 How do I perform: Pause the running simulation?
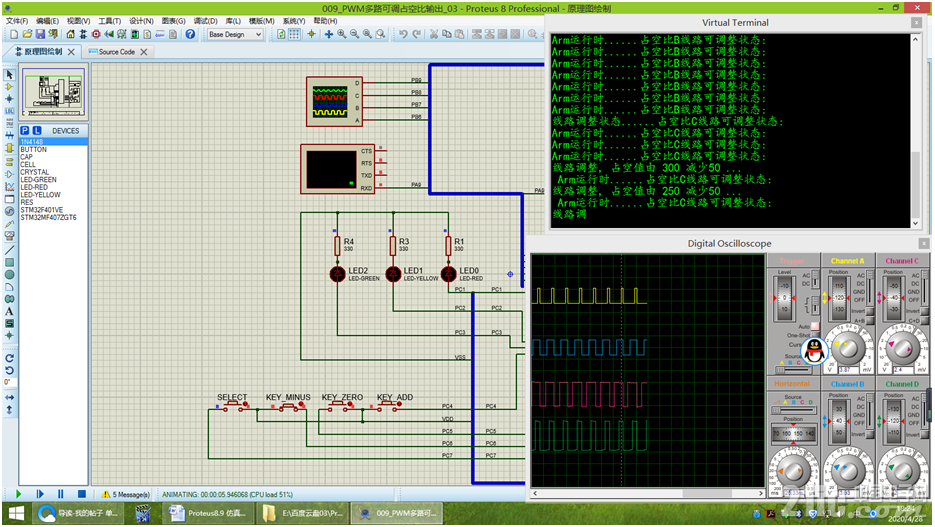61,494
